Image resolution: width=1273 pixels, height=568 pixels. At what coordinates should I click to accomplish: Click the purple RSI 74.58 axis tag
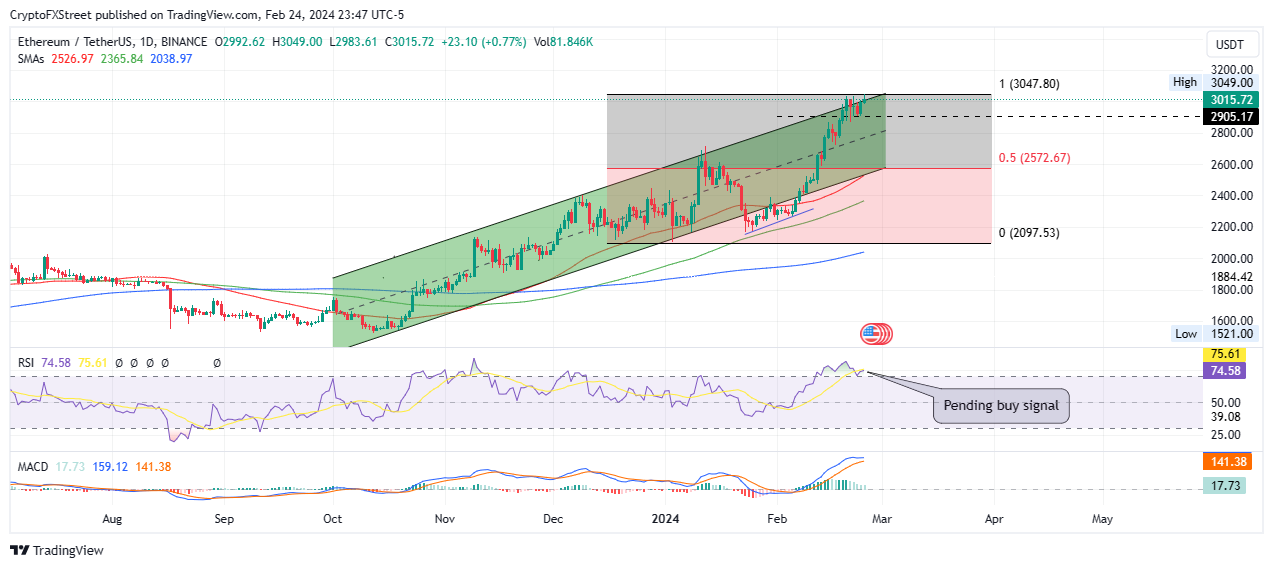pos(1227,369)
